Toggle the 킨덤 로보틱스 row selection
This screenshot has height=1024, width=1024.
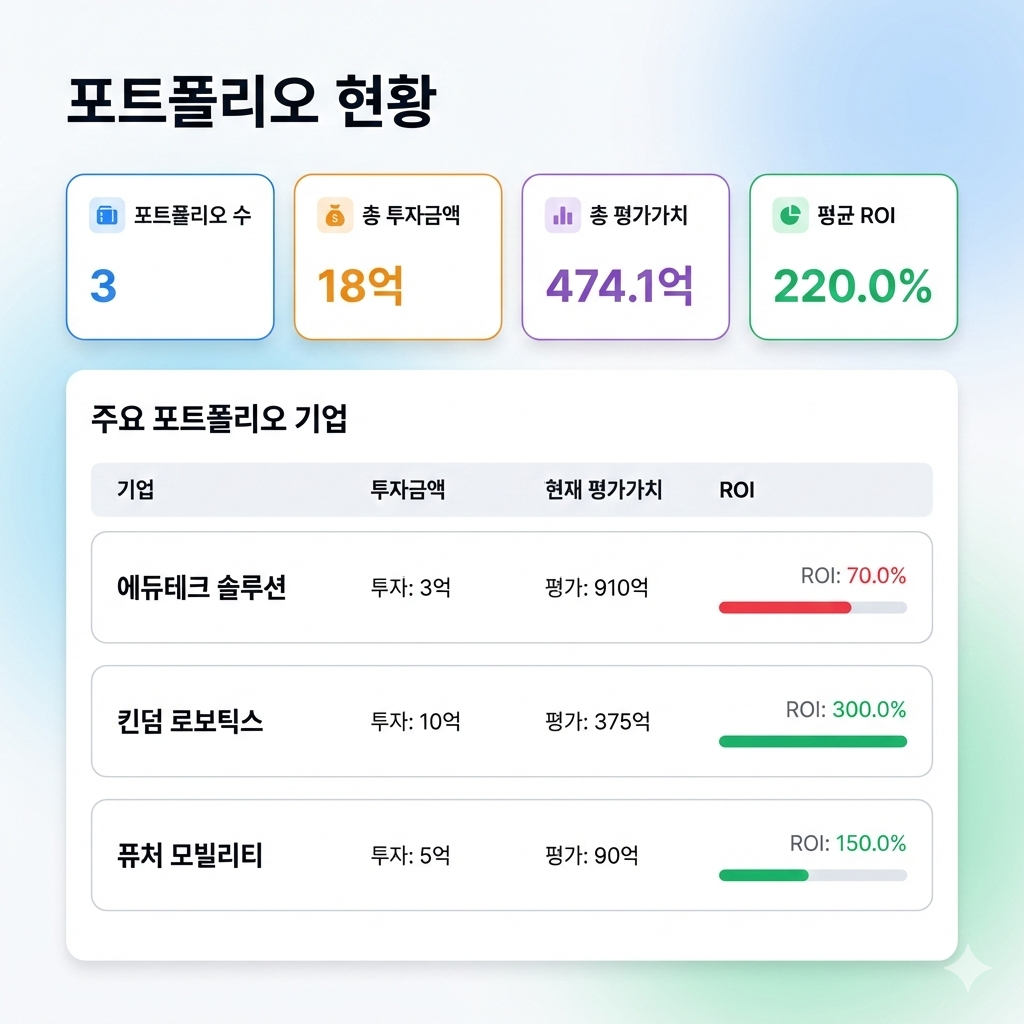point(512,721)
